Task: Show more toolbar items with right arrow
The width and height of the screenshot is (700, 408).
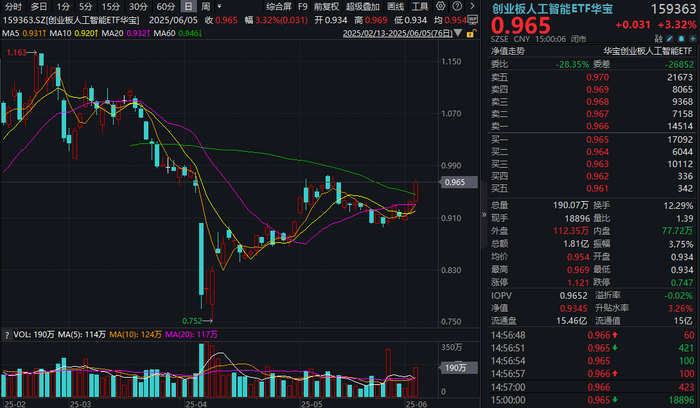Action: [472, 6]
